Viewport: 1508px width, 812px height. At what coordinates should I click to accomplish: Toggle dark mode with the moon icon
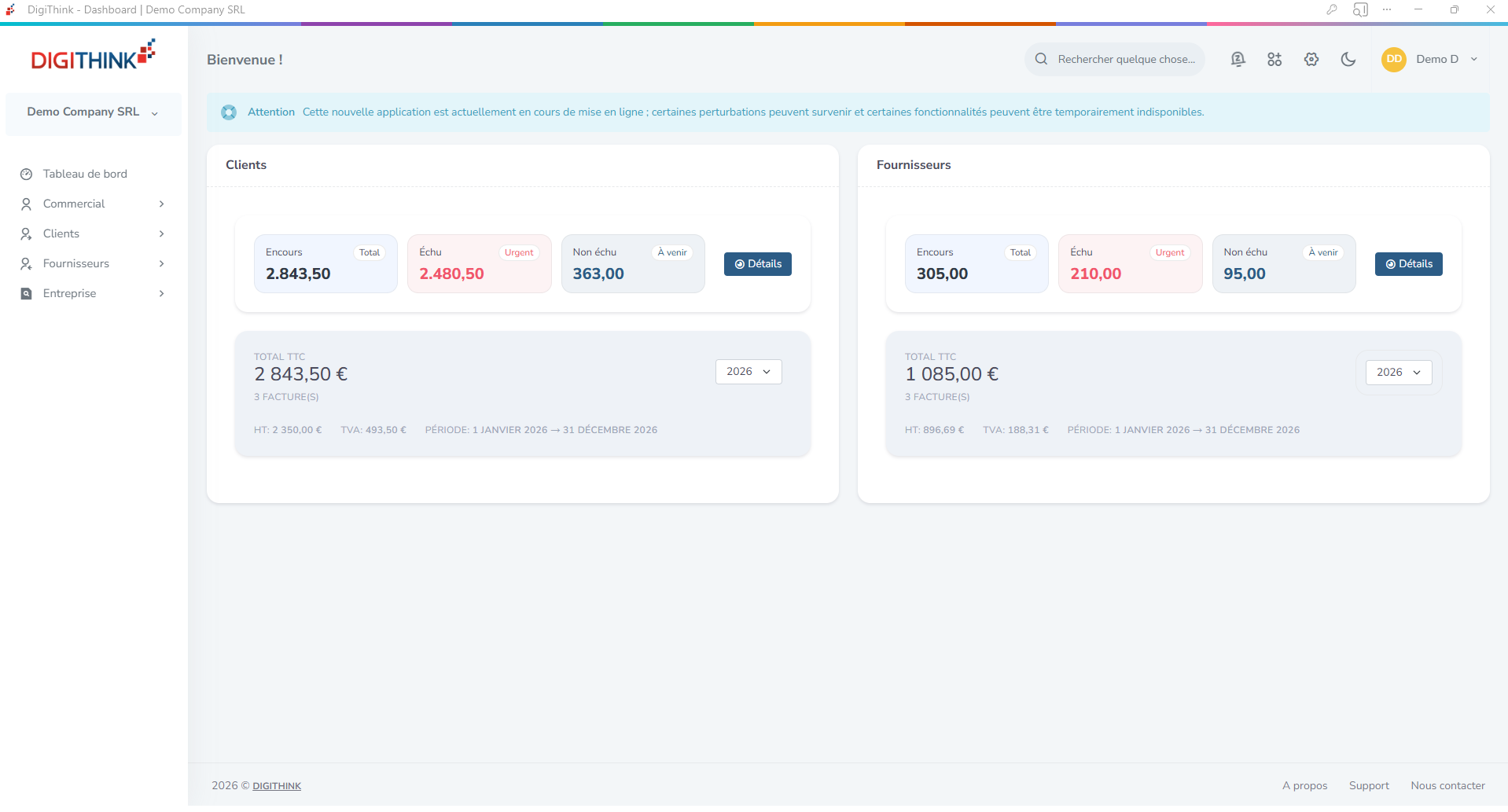1348,60
